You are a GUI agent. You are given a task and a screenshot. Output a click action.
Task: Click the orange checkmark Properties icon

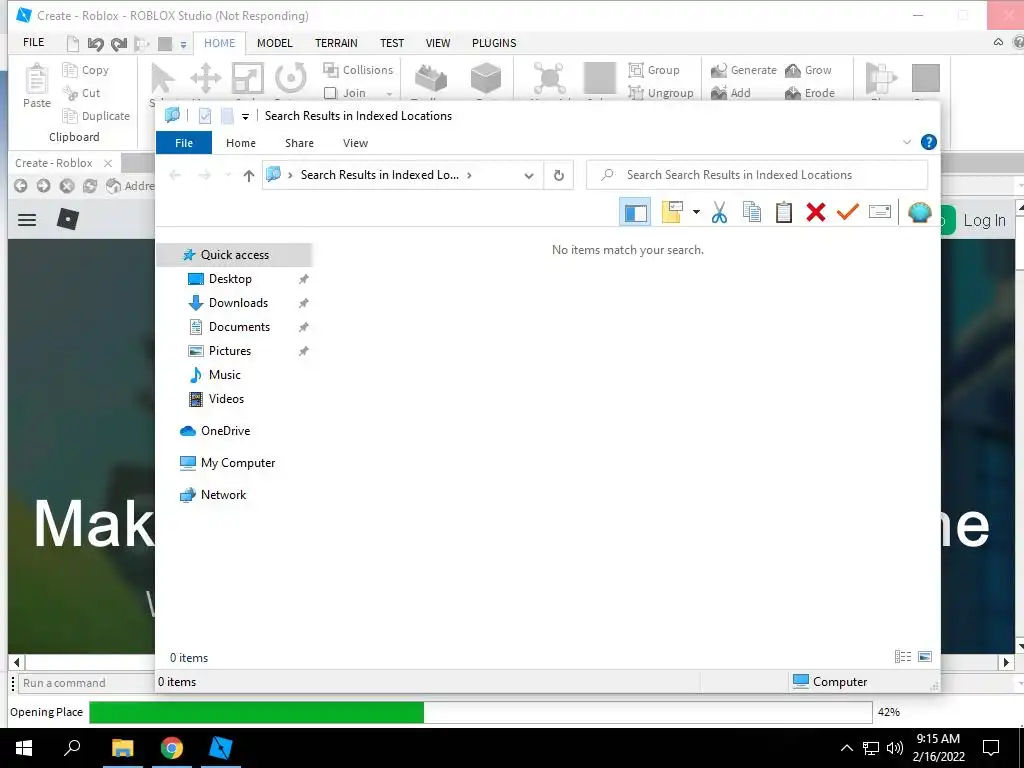click(x=848, y=212)
